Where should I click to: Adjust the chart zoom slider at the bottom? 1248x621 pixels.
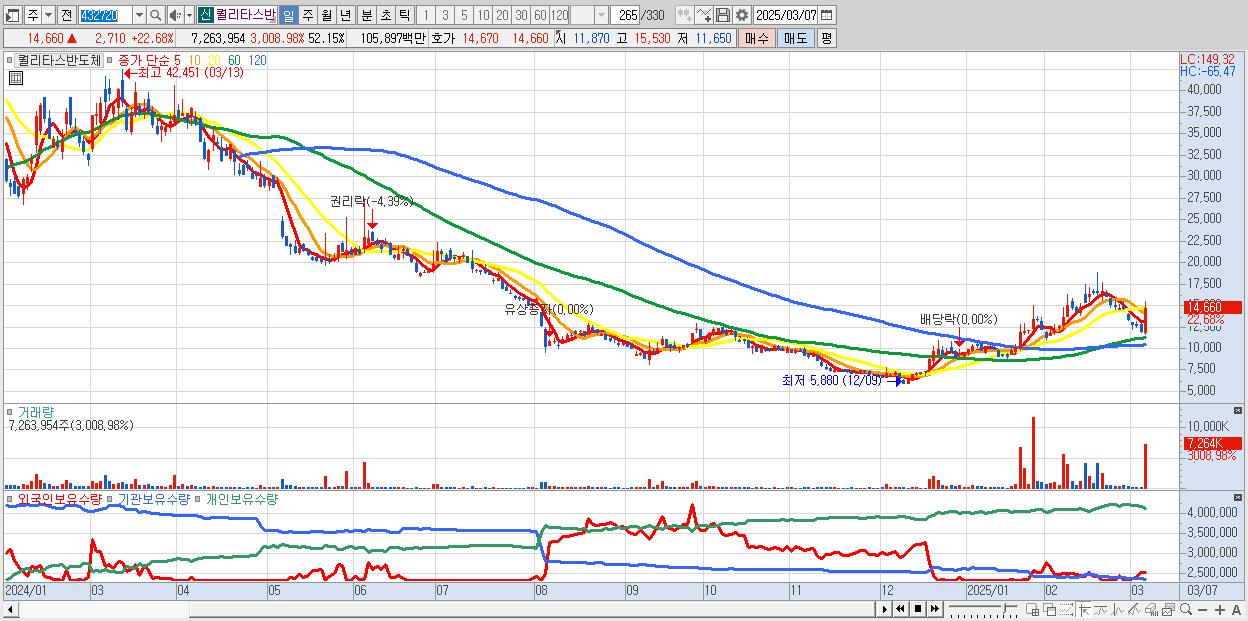pyautogui.click(x=983, y=609)
